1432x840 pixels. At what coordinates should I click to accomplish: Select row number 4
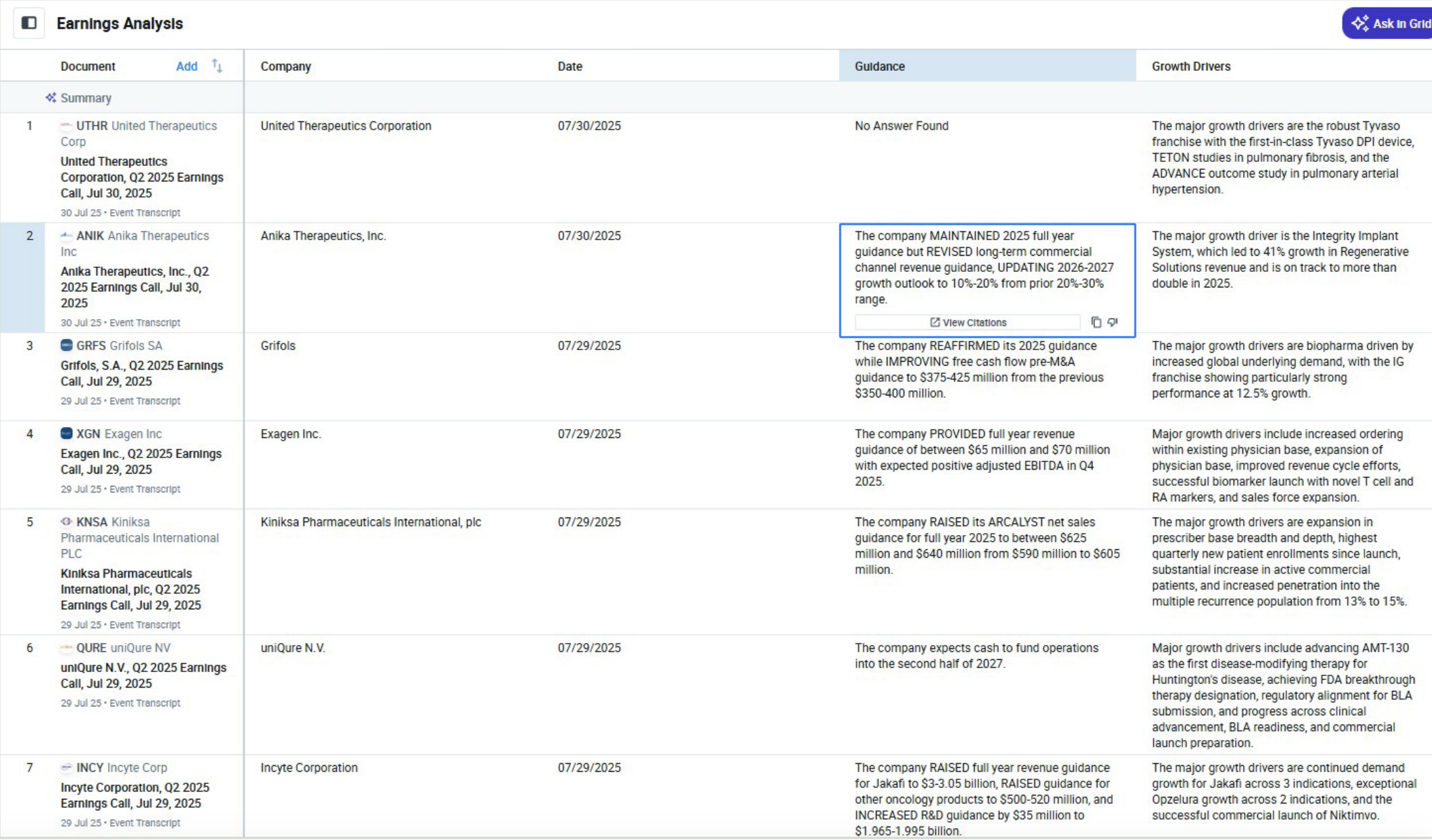point(29,434)
